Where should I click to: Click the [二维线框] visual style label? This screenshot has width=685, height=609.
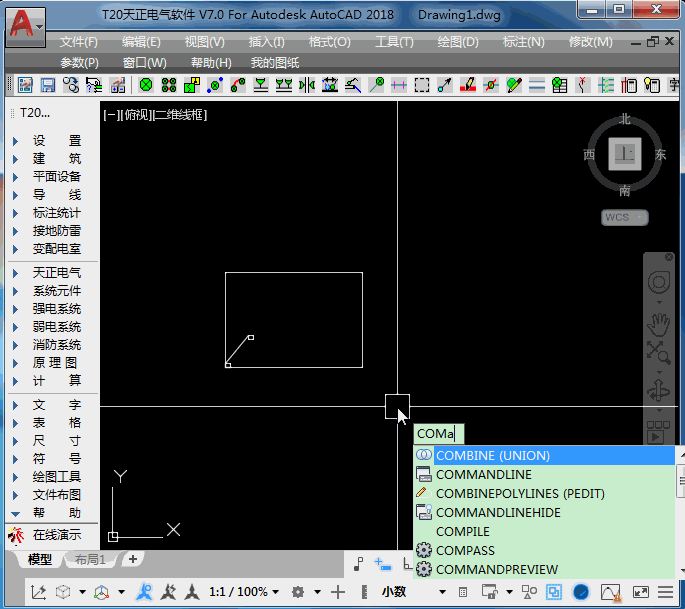(x=180, y=115)
